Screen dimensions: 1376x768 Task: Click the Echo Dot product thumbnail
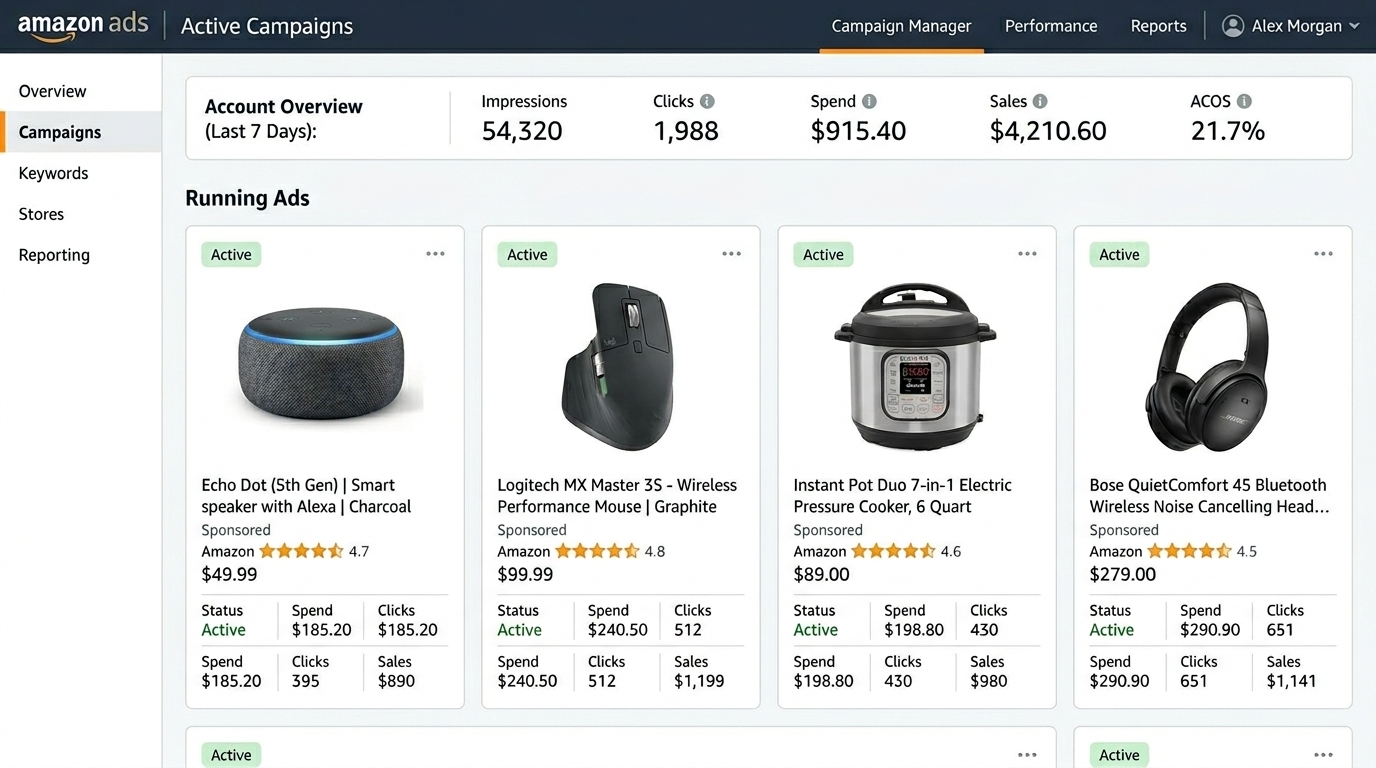pyautogui.click(x=321, y=365)
